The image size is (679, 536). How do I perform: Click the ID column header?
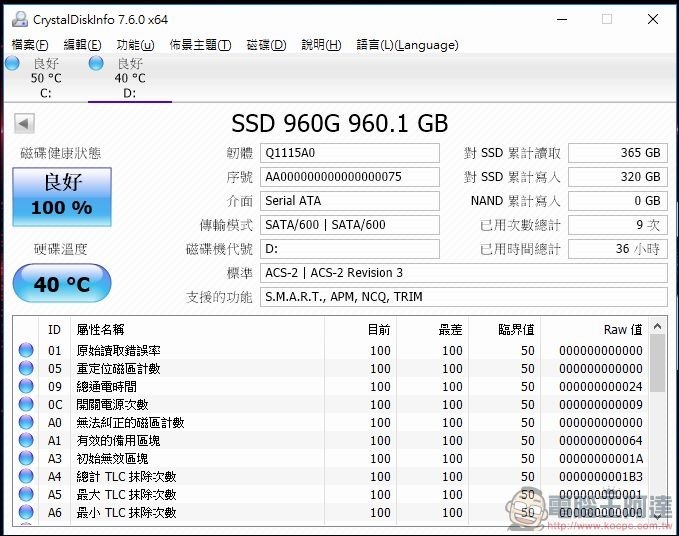coord(55,329)
